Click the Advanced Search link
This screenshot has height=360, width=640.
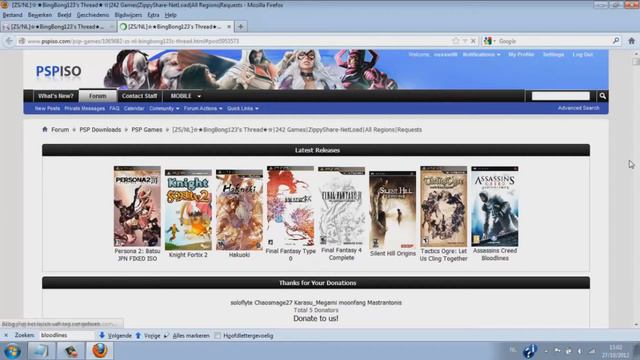point(578,108)
